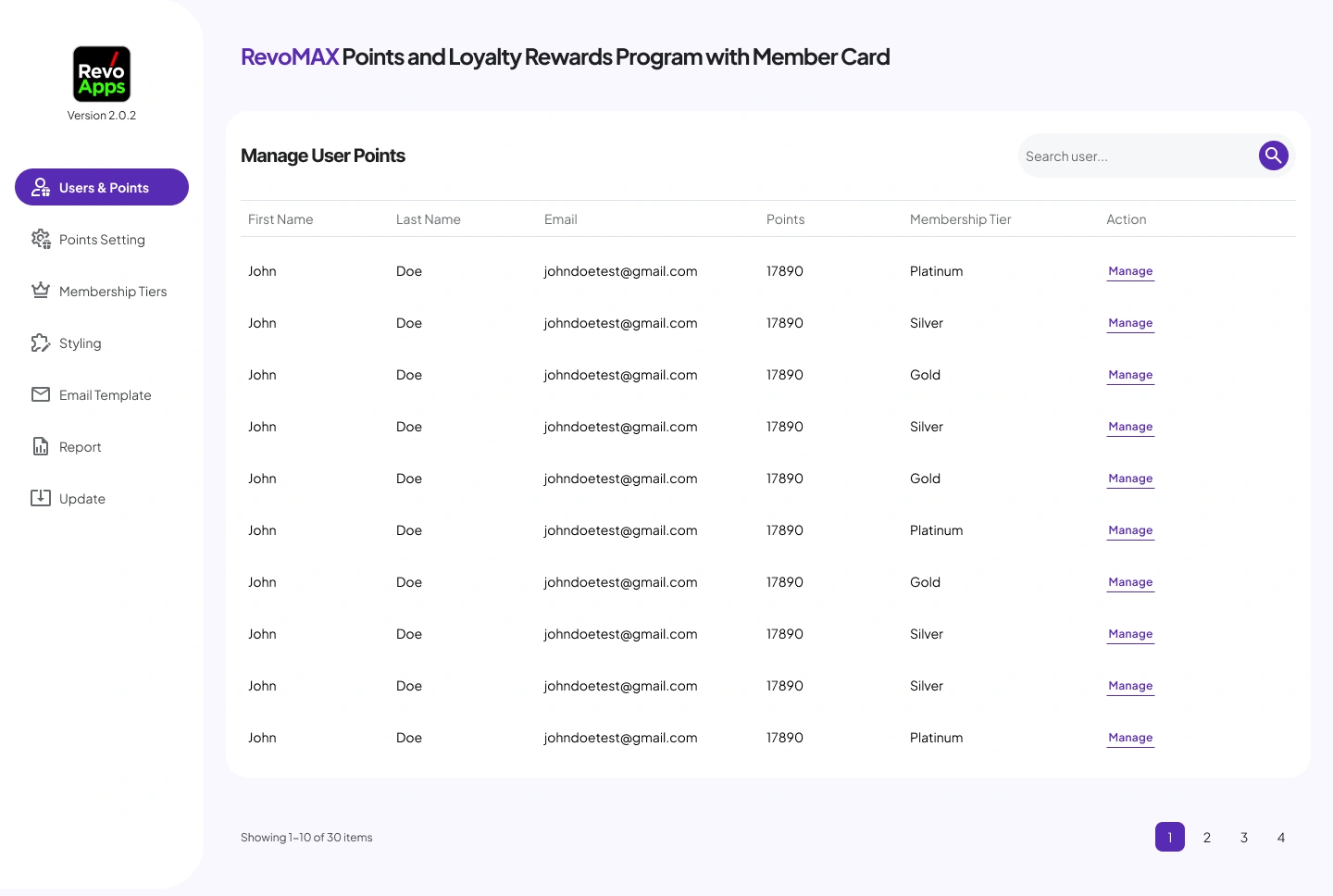Click the Users & Points user icon

click(41, 187)
